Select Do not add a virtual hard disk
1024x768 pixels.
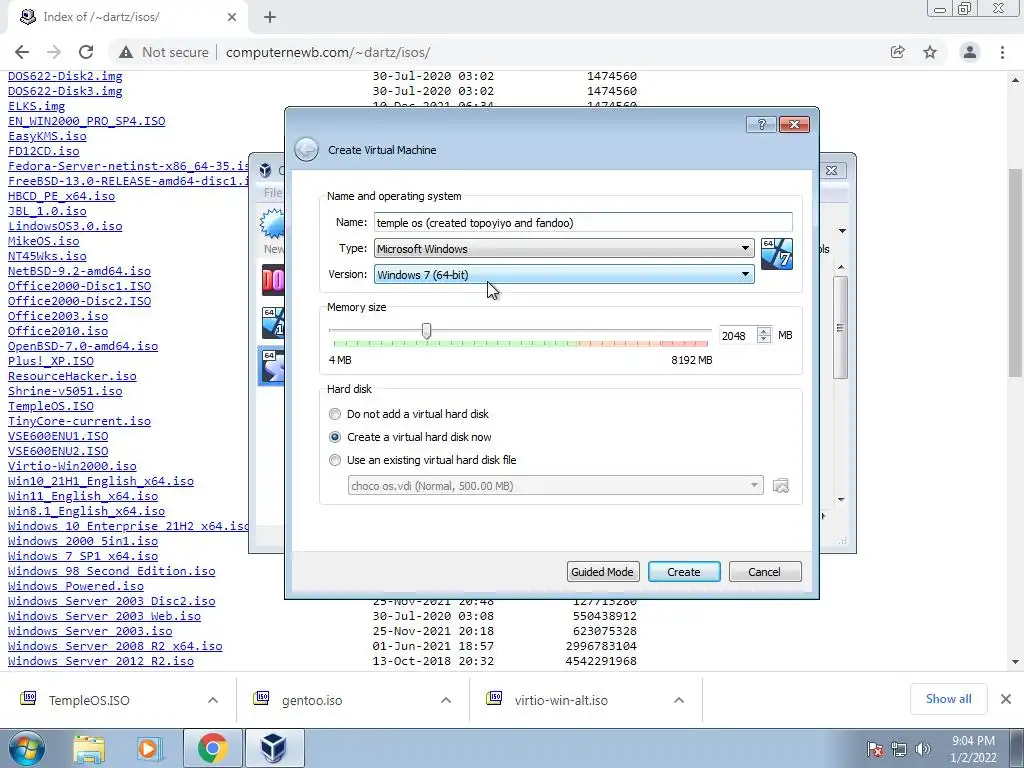pyautogui.click(x=335, y=414)
